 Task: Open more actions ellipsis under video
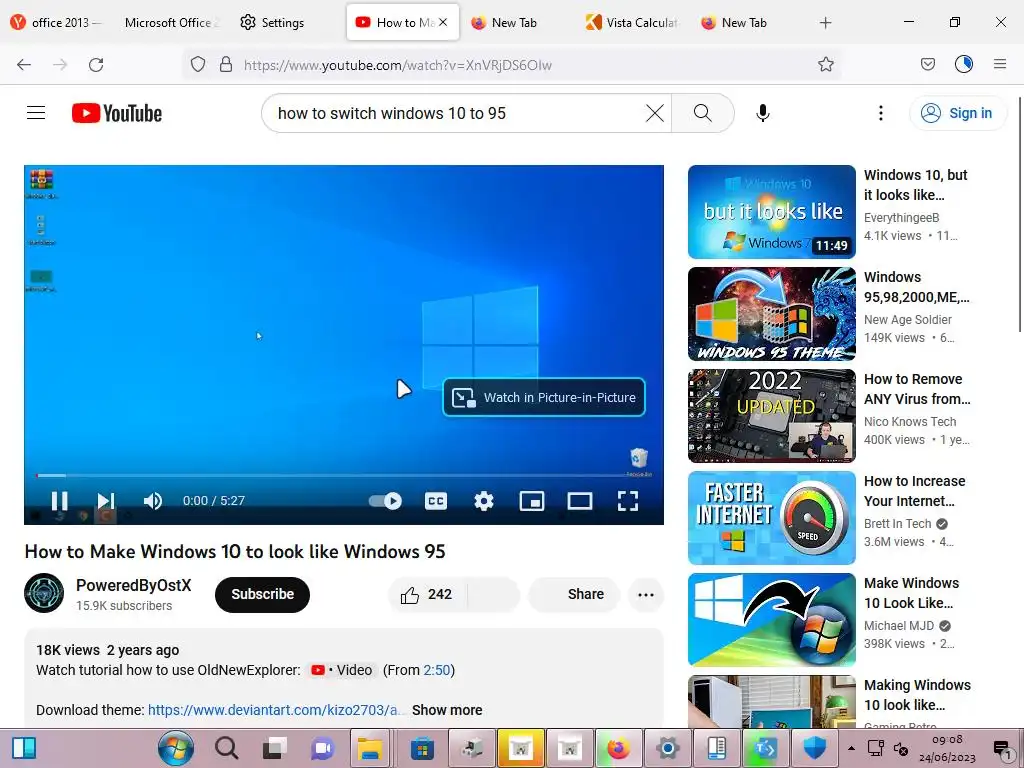pos(646,594)
